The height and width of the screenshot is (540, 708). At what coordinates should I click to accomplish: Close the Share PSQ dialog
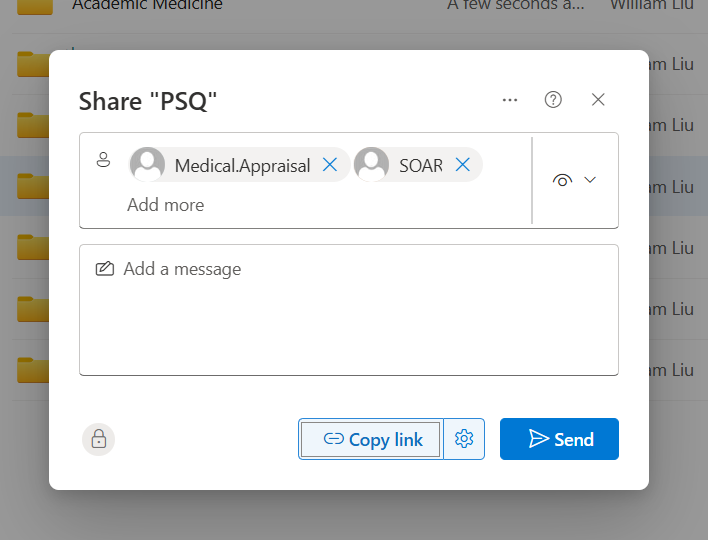point(598,100)
